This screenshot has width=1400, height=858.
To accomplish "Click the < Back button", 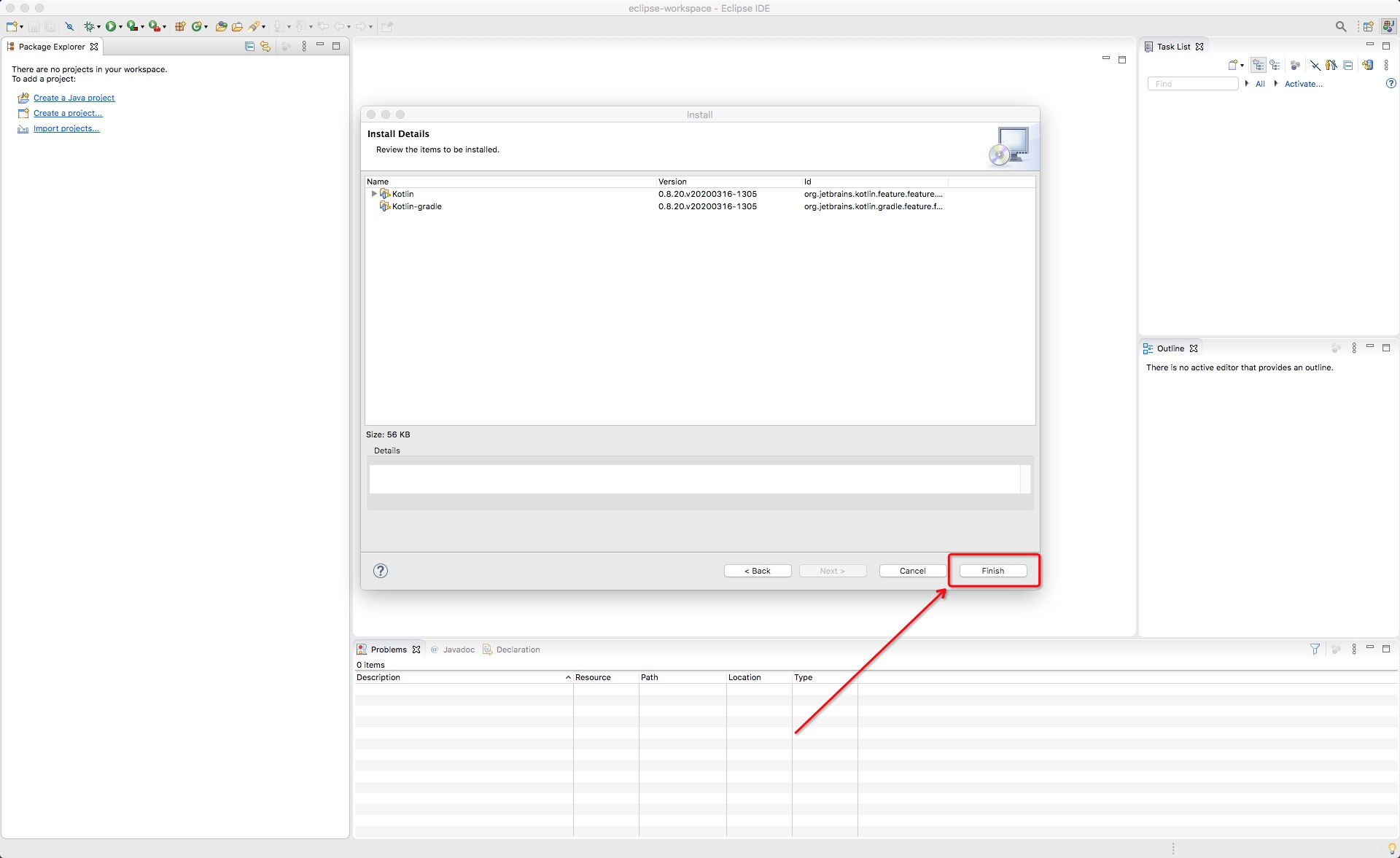I will pos(758,571).
